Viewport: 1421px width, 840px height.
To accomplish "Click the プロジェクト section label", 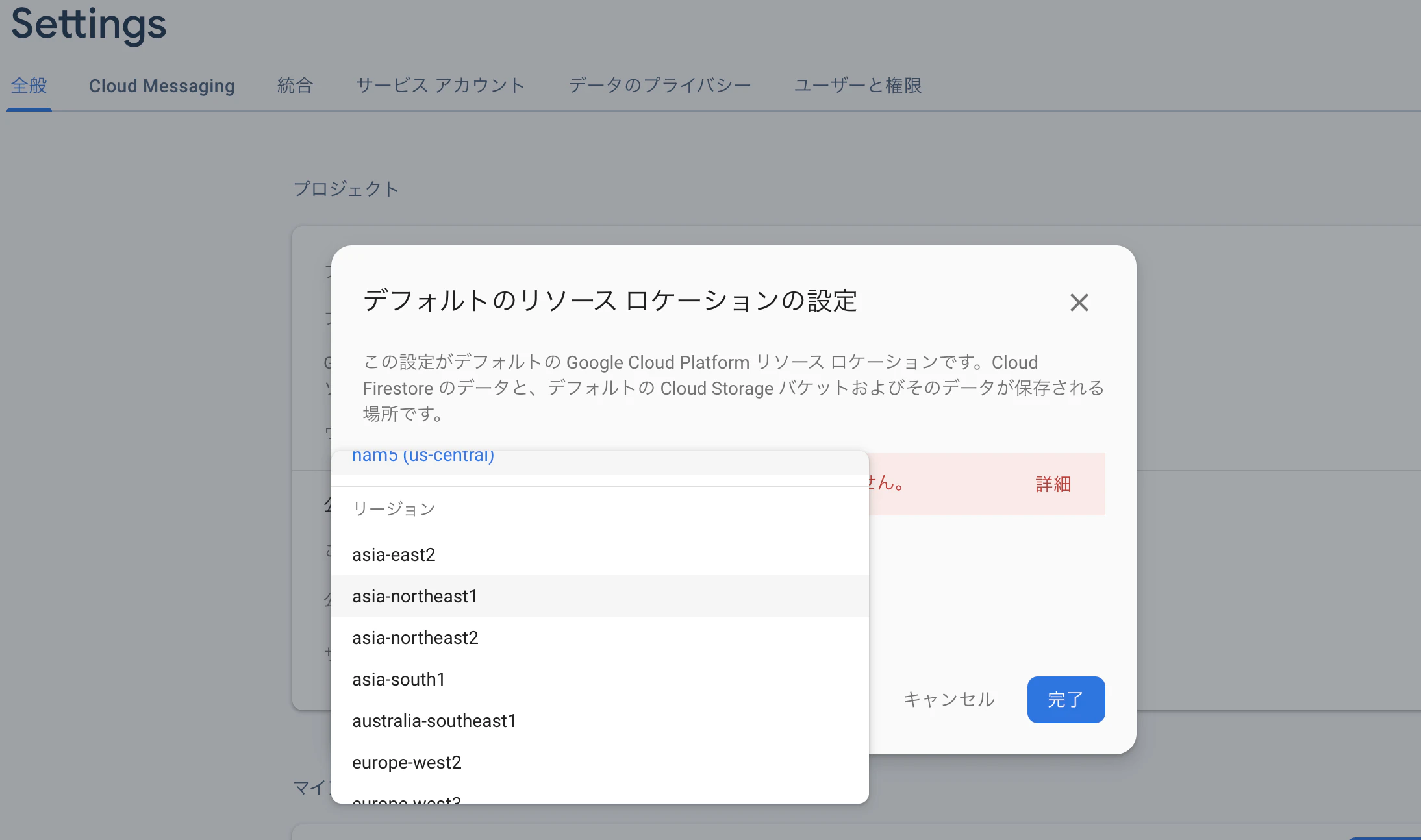I will click(346, 189).
